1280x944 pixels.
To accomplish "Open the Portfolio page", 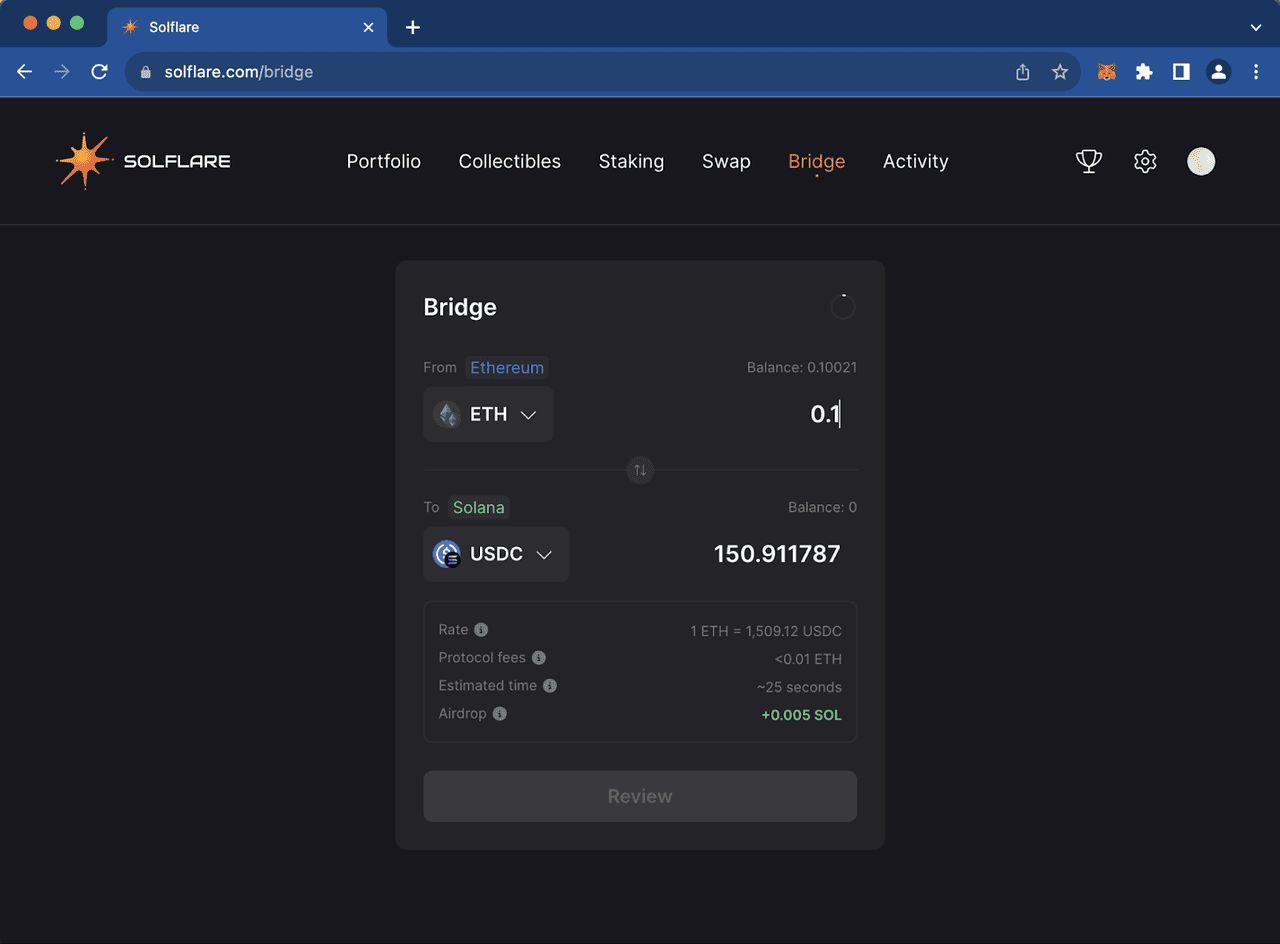I will (384, 161).
